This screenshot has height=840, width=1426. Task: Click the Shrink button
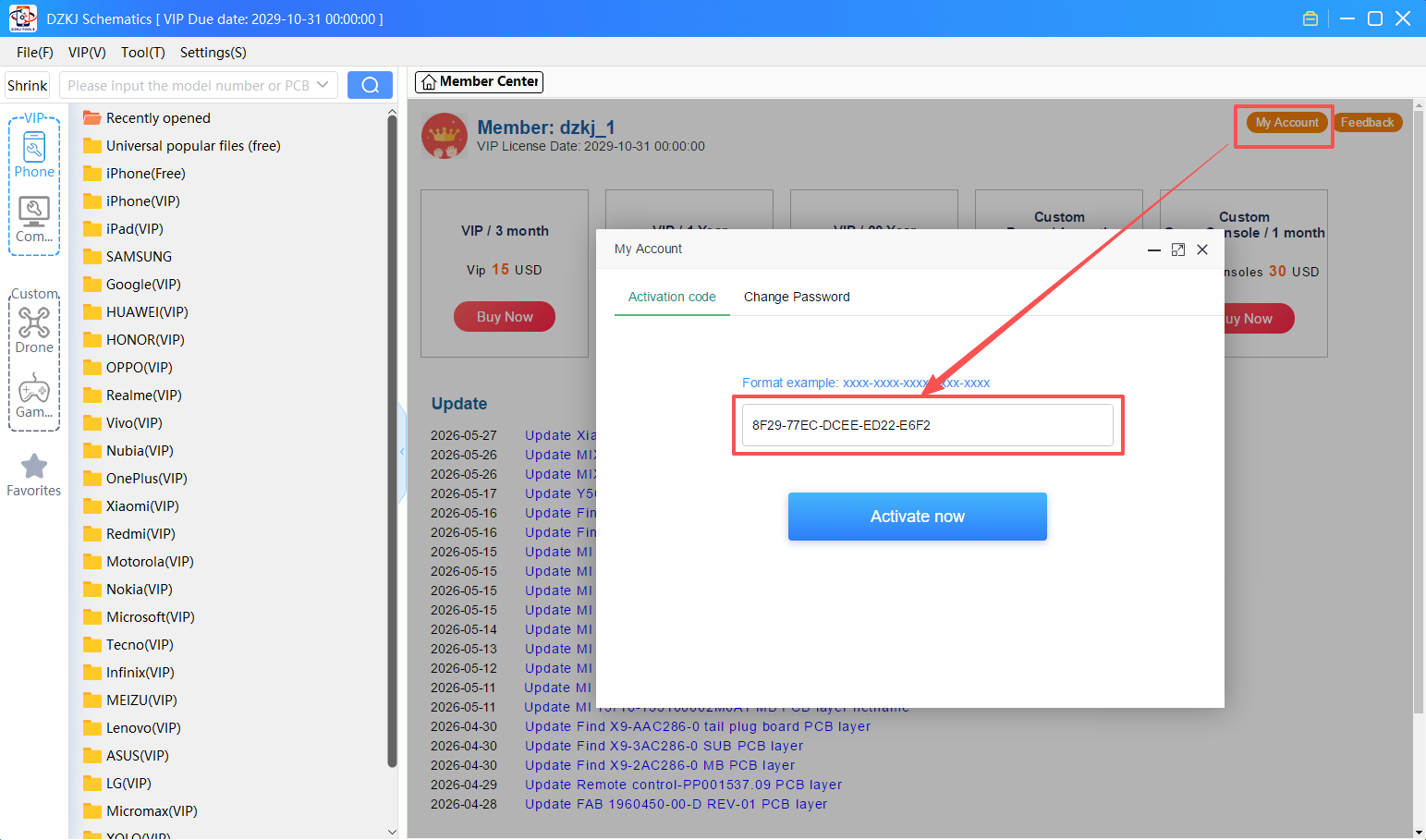(28, 85)
